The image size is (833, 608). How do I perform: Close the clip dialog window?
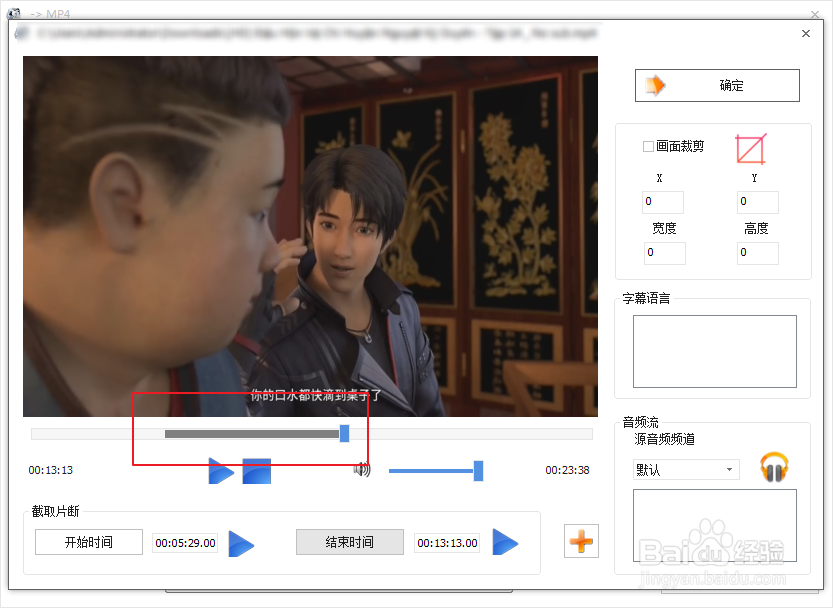click(x=806, y=33)
